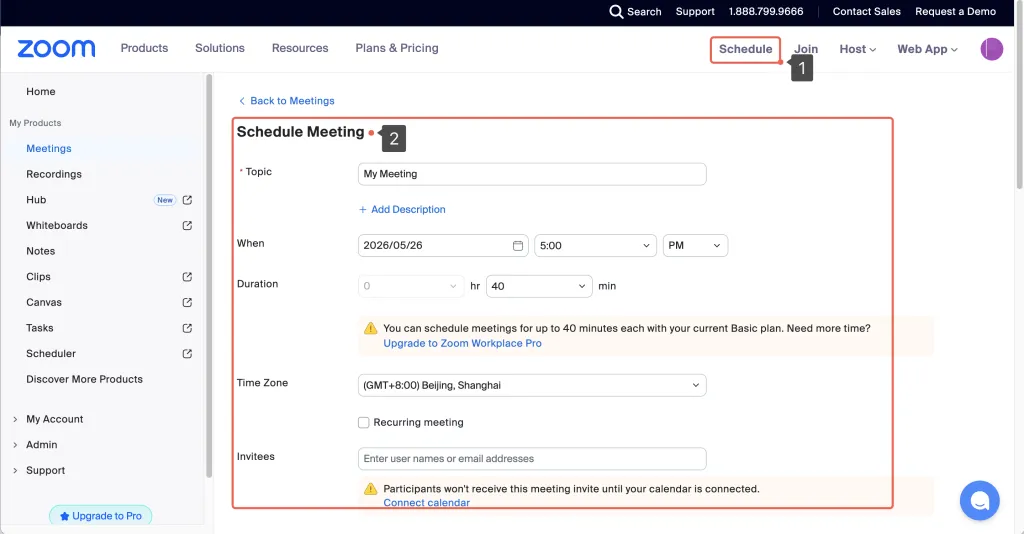Open the chat support bubble
The image size is (1024, 534).
980,501
